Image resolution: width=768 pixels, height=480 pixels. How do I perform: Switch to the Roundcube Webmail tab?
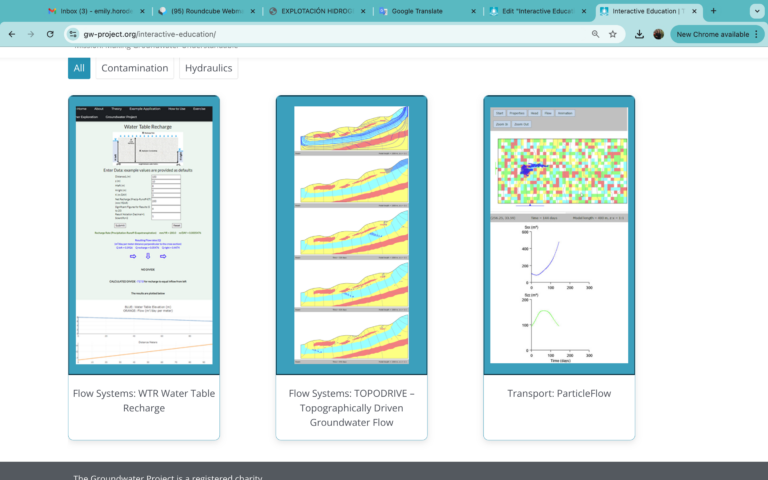pyautogui.click(x=209, y=10)
